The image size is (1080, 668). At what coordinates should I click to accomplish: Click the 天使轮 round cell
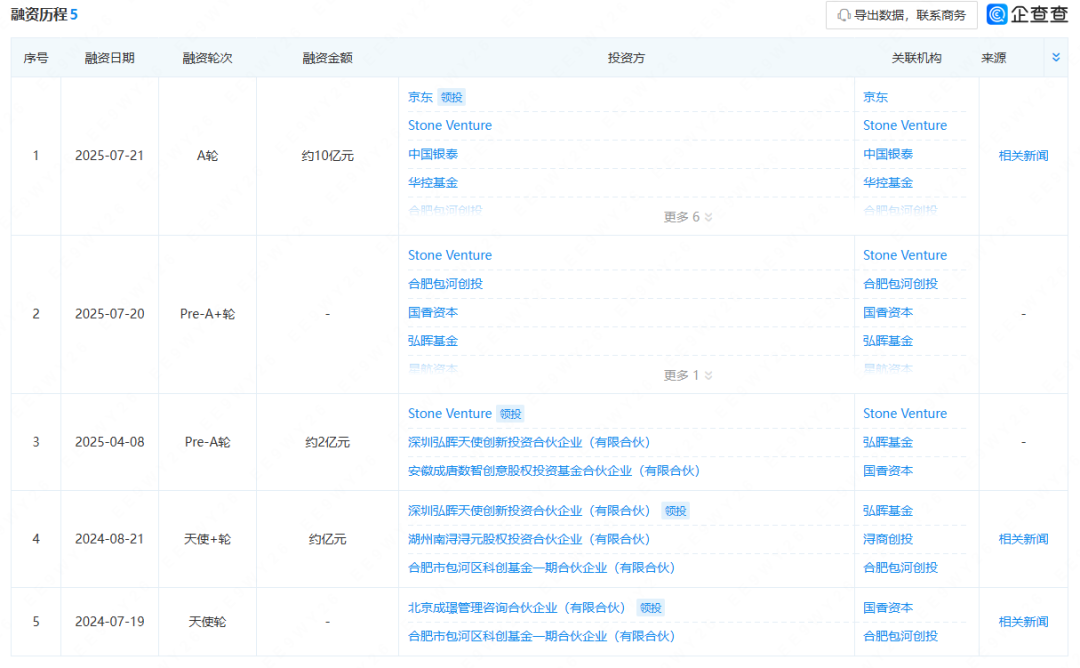click(207, 622)
